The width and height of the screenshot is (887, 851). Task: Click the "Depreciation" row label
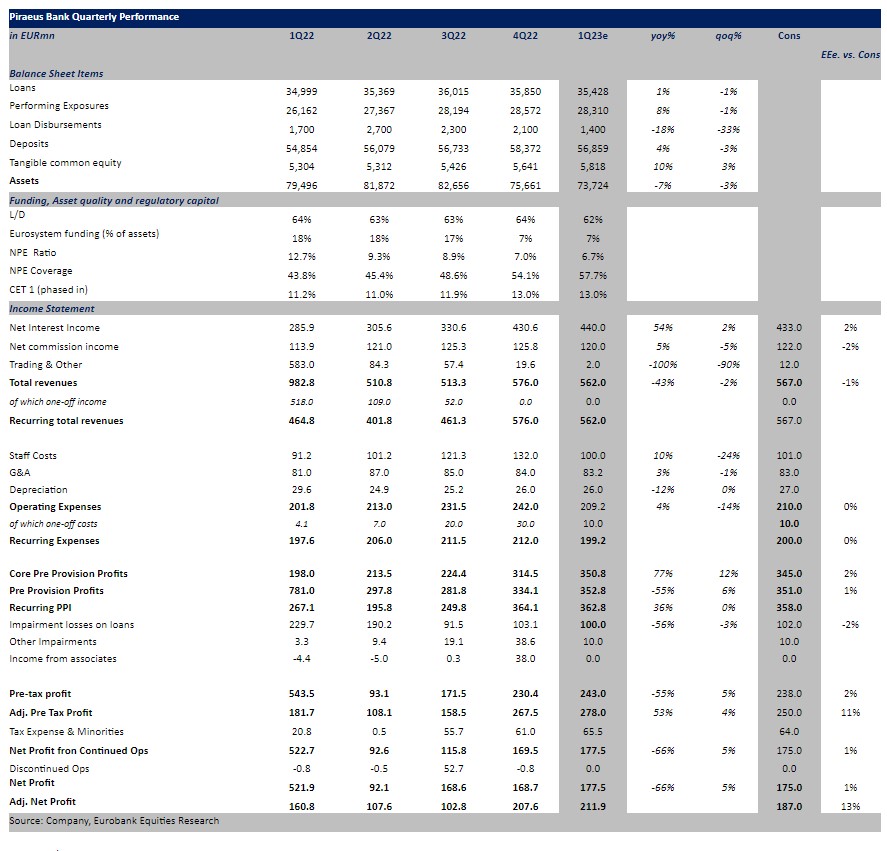[38, 490]
